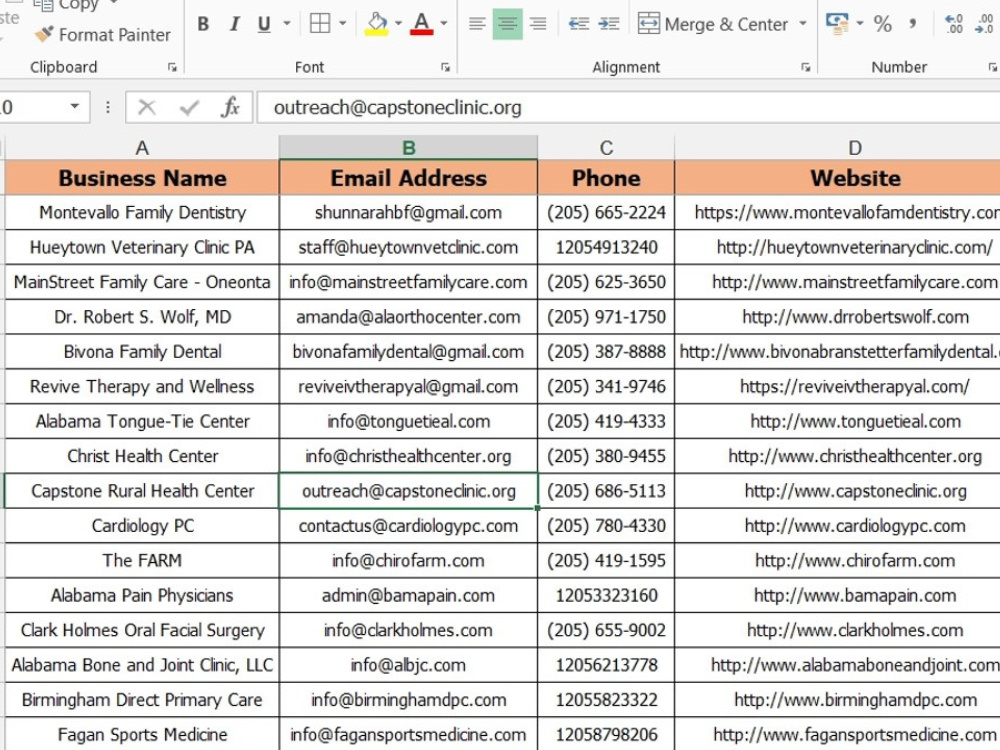The image size is (1000, 750).
Task: Confirm formula bar entry checkmark
Action: [189, 107]
